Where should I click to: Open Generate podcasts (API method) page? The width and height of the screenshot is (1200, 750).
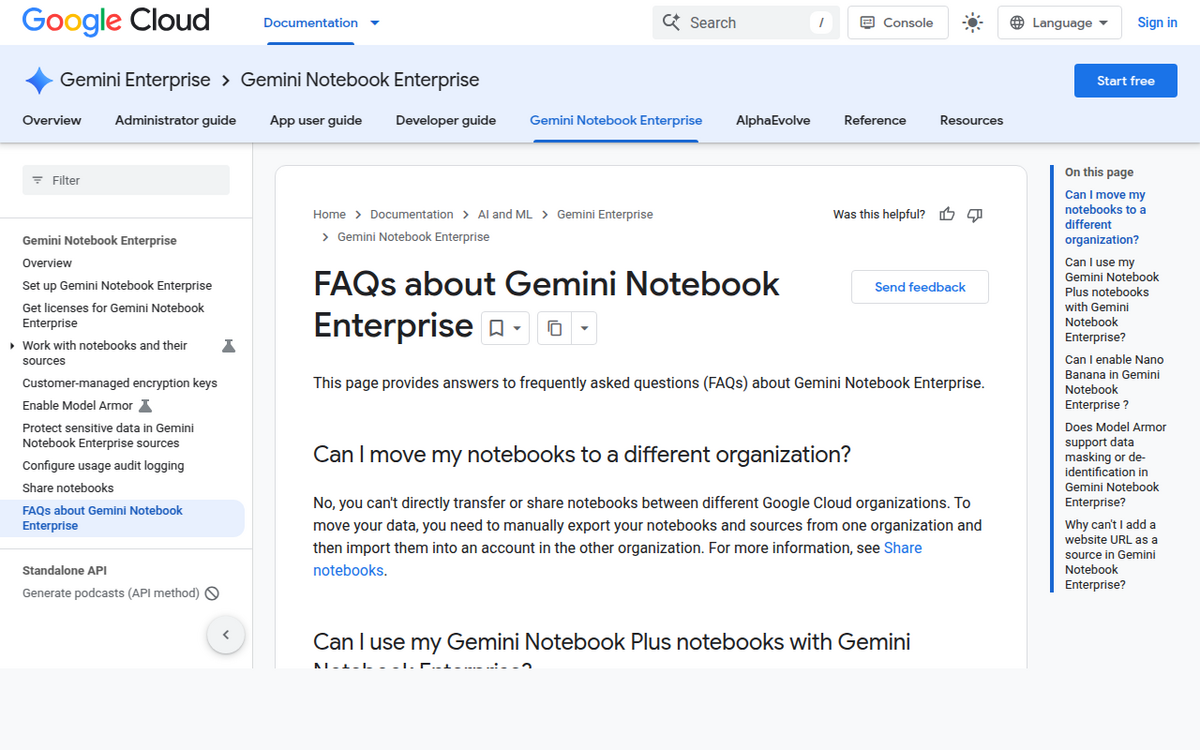[x=111, y=594]
